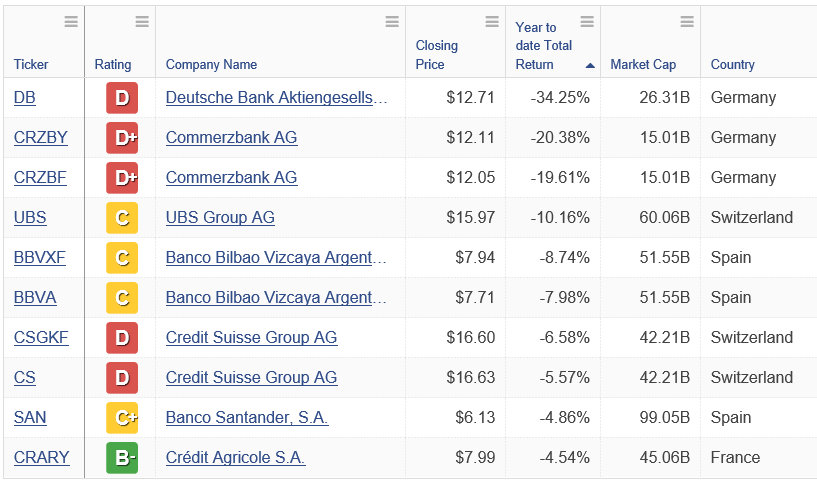Screen dimensions: 817x481
Task: Select the $6.13 closing price cell
Action: (x=474, y=418)
